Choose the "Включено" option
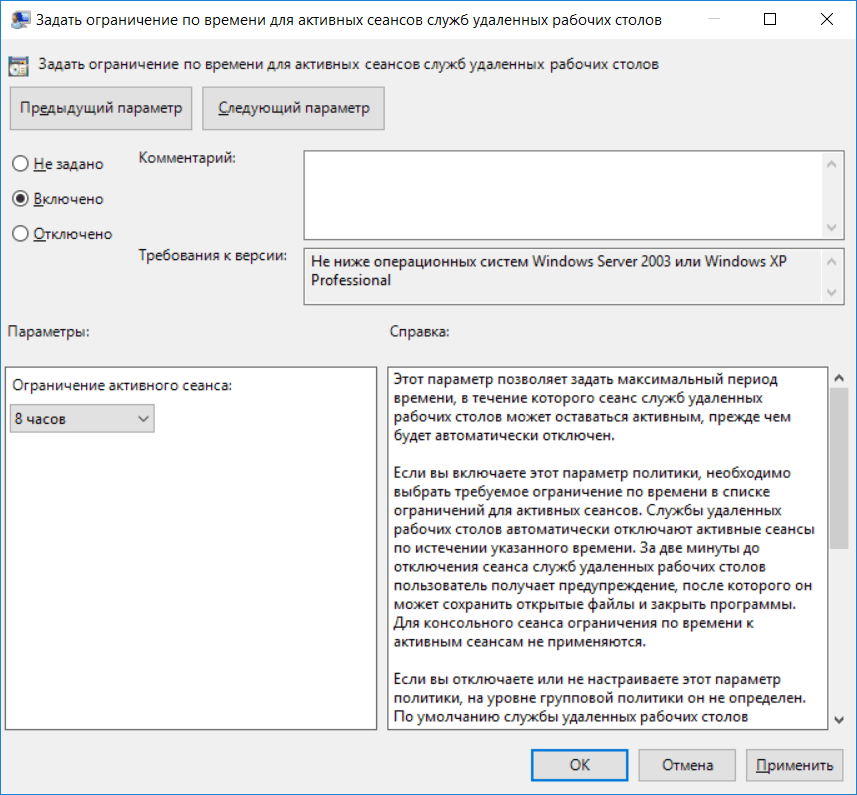Image resolution: width=857 pixels, height=795 pixels. coord(19,199)
